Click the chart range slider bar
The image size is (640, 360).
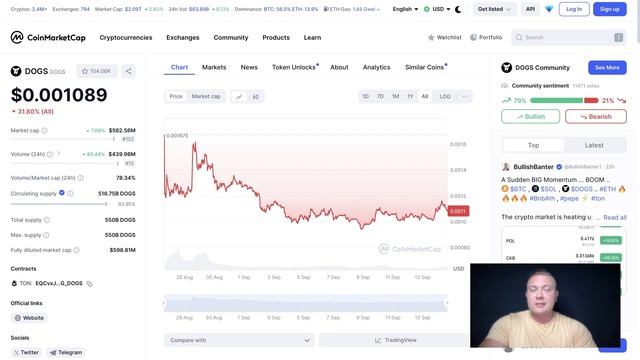tap(306, 303)
